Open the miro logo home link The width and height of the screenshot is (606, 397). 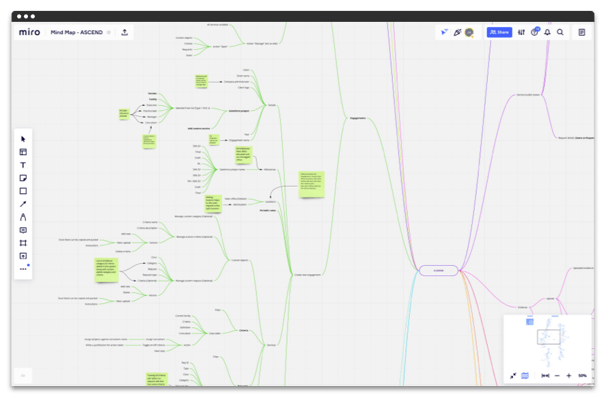[29, 32]
